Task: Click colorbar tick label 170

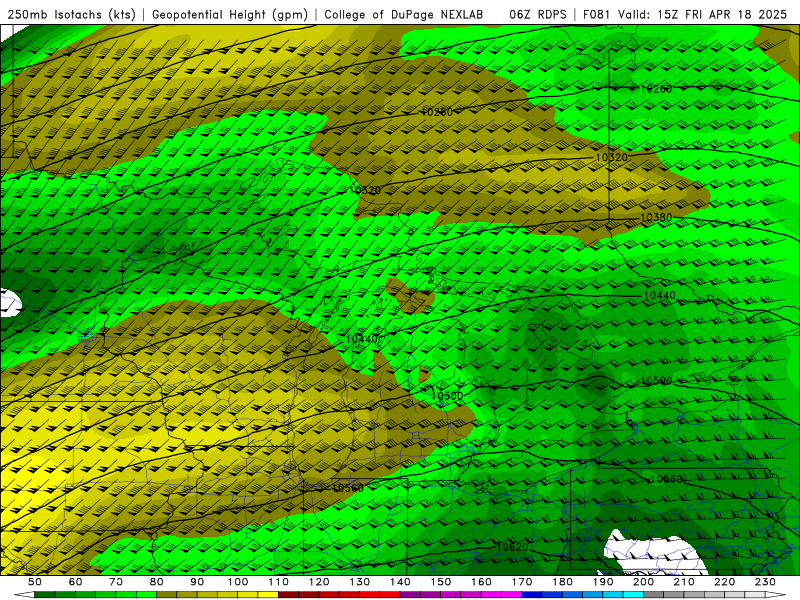Action: click(522, 582)
